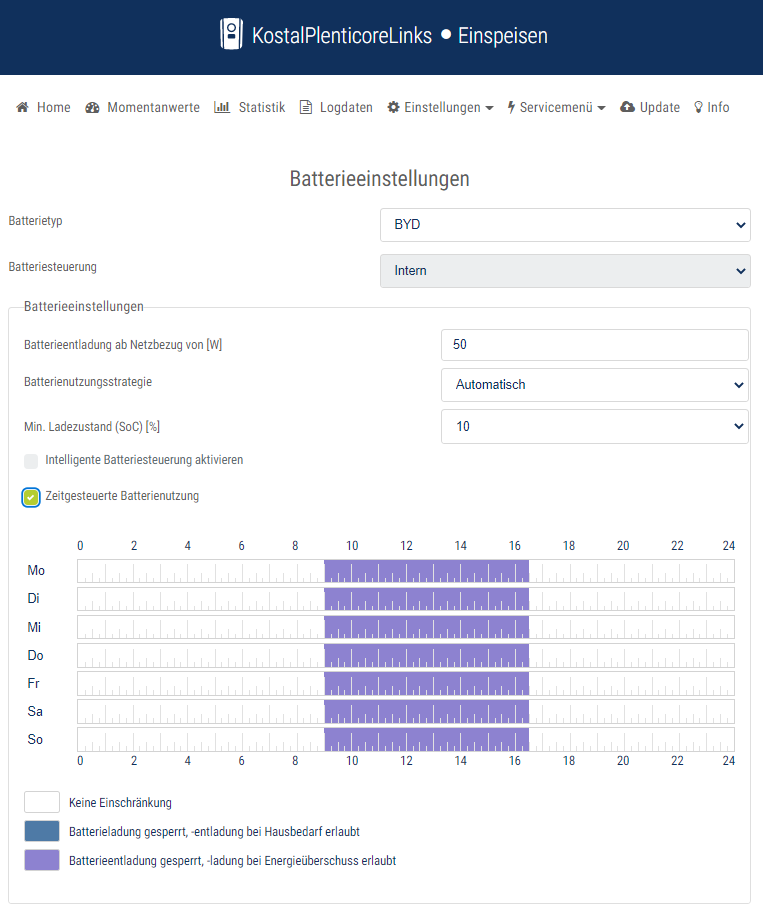
Task: Open the Batterienutzungsstrategie dropdown
Action: [x=594, y=385]
